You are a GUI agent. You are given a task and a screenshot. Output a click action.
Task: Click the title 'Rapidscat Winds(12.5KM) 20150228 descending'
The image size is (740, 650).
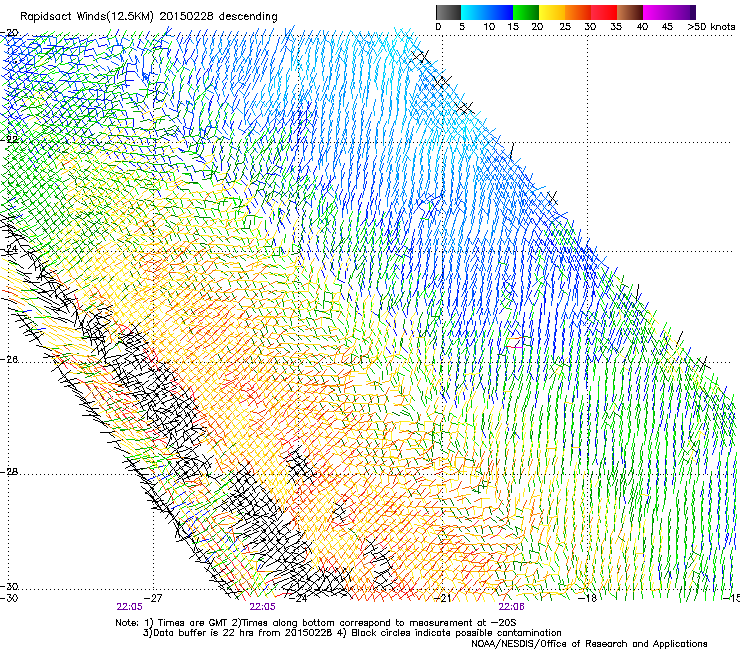(149, 17)
